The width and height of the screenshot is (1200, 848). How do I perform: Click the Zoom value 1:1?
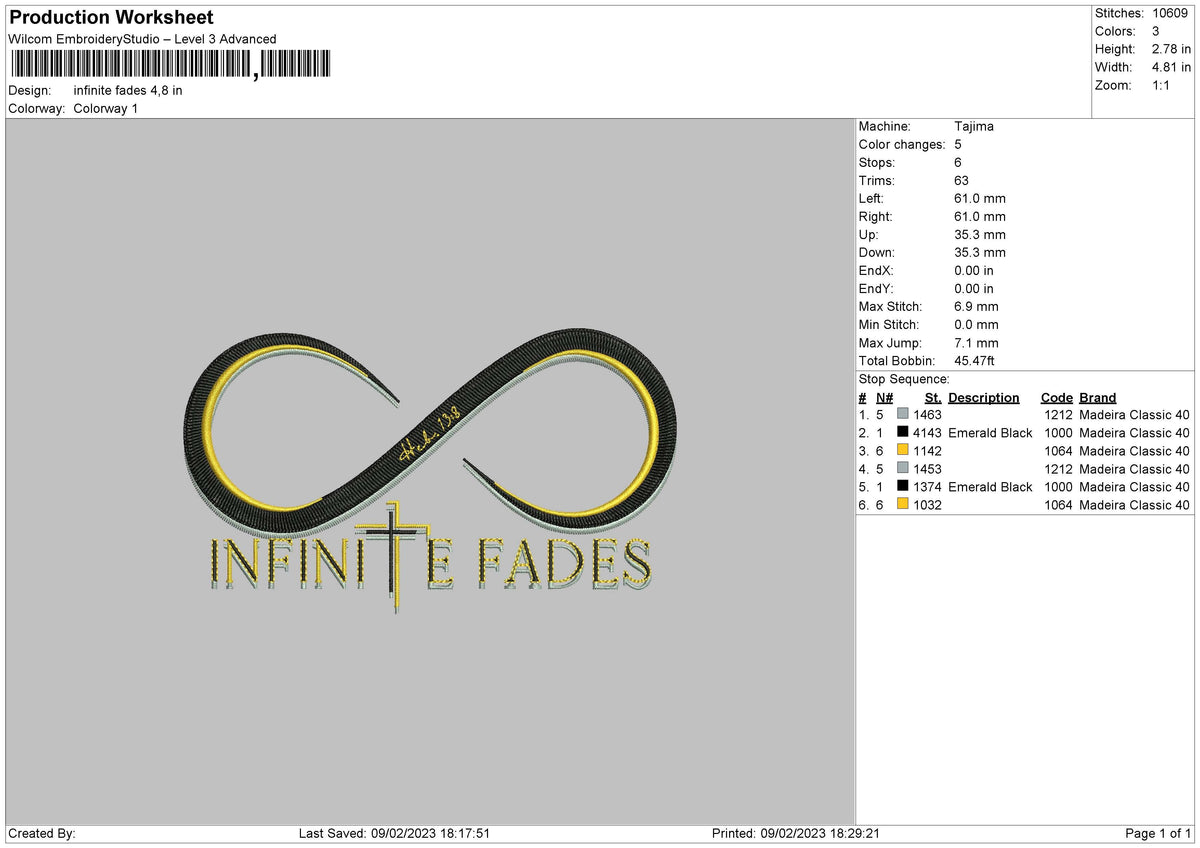click(x=1162, y=85)
